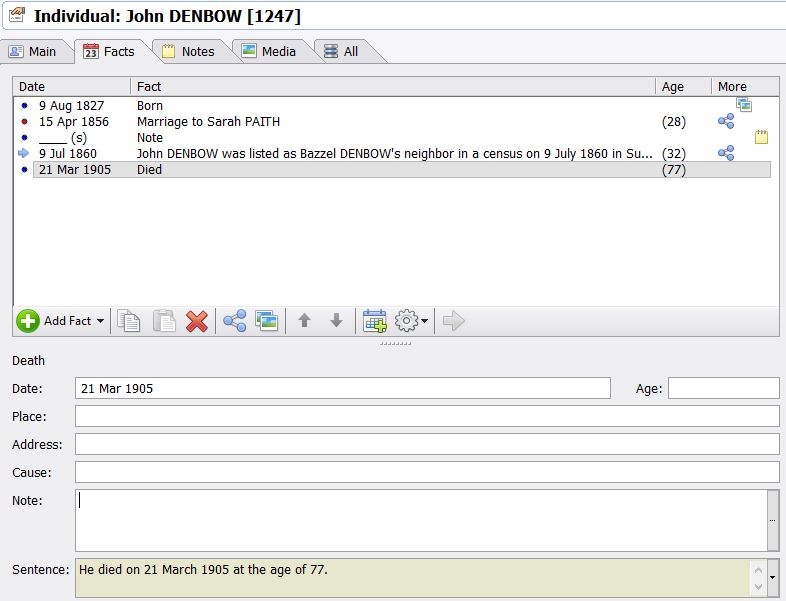The image size is (786, 601).
Task: Click the share/witnesses icon in the toolbar
Action: click(x=234, y=321)
